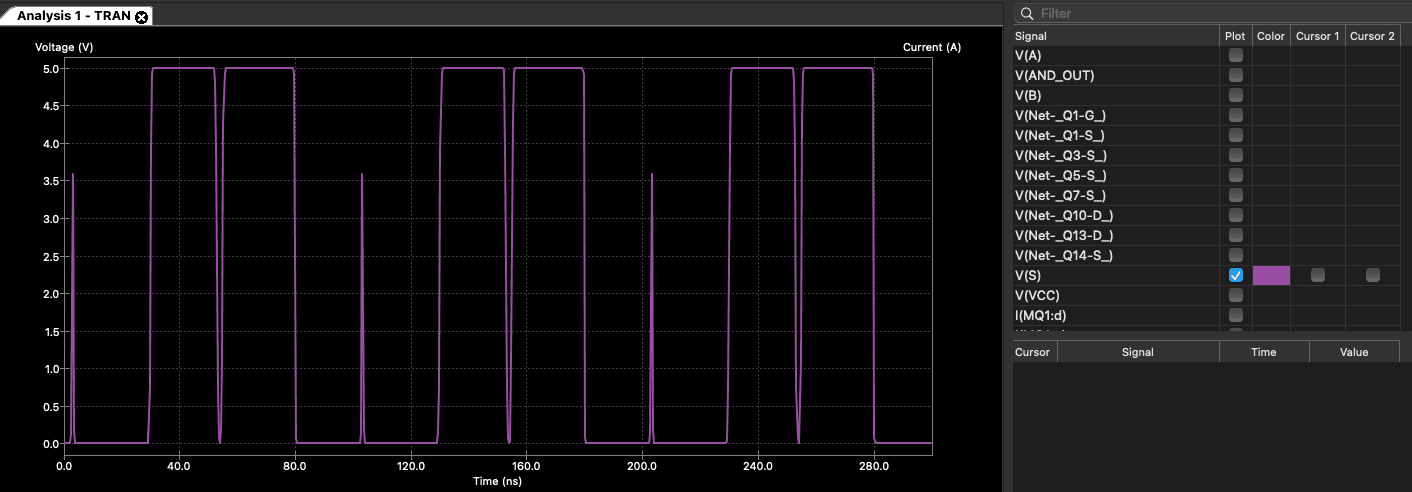This screenshot has height=492, width=1412.
Task: Select the V(Net-_Q10-D_) signal name
Action: click(1064, 215)
